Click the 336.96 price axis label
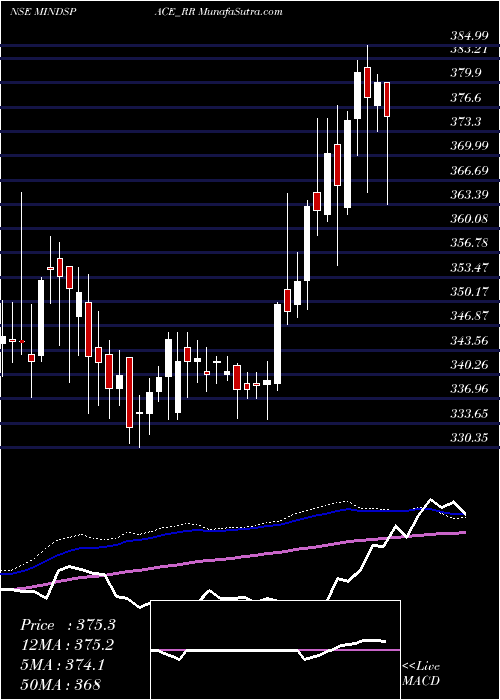The height and width of the screenshot is (700, 500). pyautogui.click(x=469, y=389)
